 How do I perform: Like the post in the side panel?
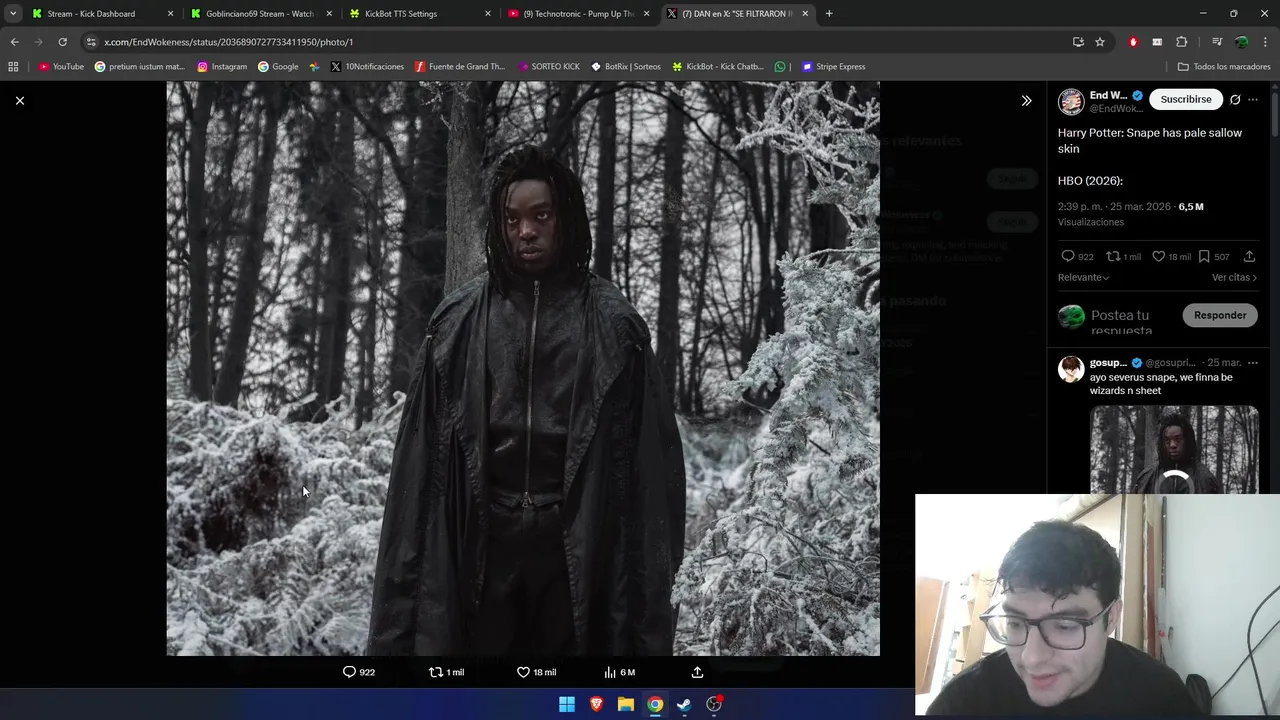[x=1158, y=256]
